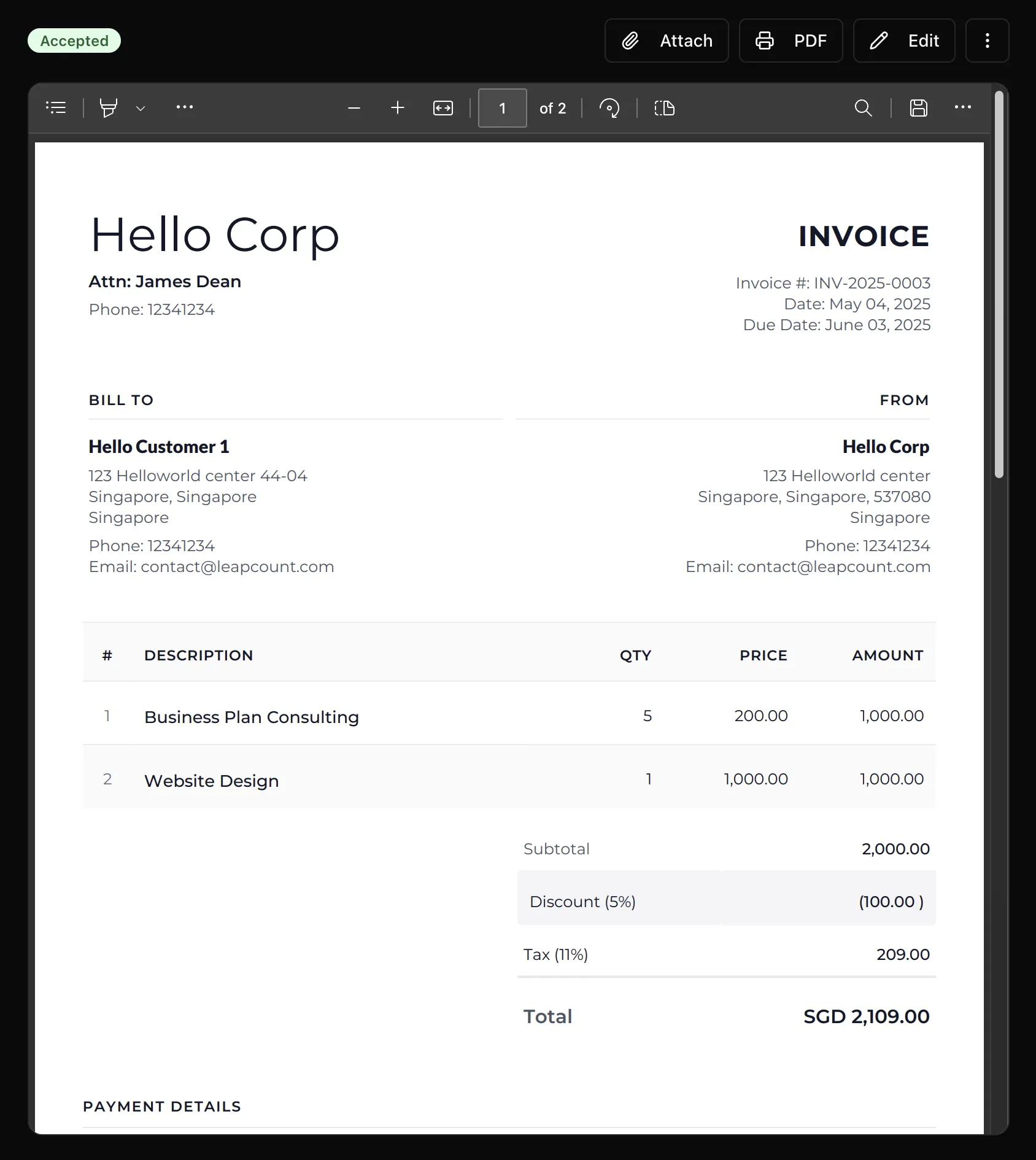Open the invoice kebab menu
This screenshot has width=1036, height=1160.
pyautogui.click(x=987, y=41)
